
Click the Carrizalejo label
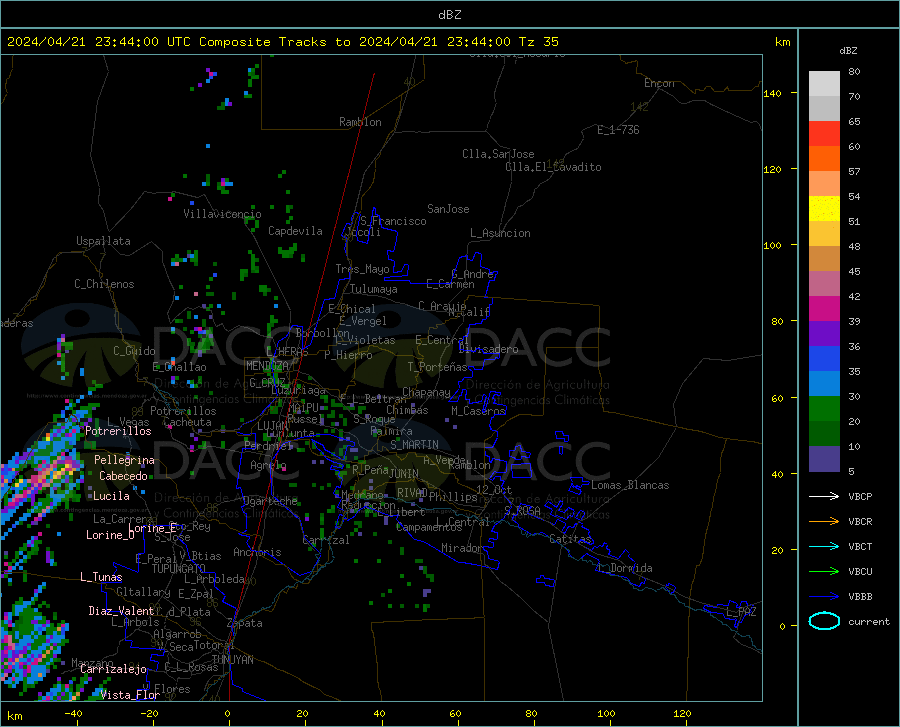click(x=113, y=669)
